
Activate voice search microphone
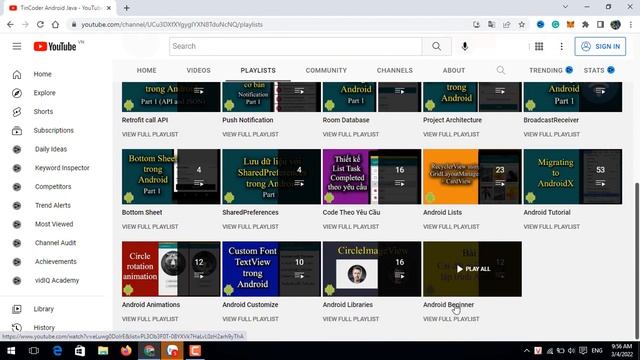point(464,47)
